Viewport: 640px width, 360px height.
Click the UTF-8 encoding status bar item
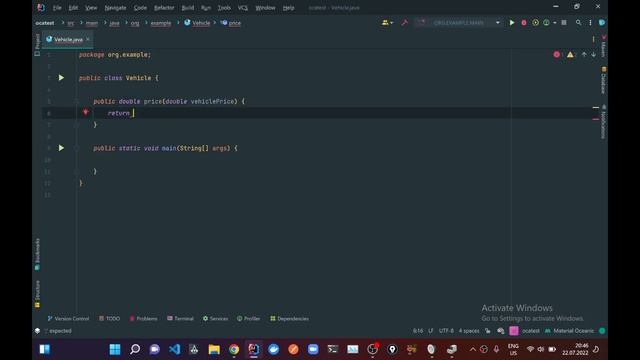[446, 331]
